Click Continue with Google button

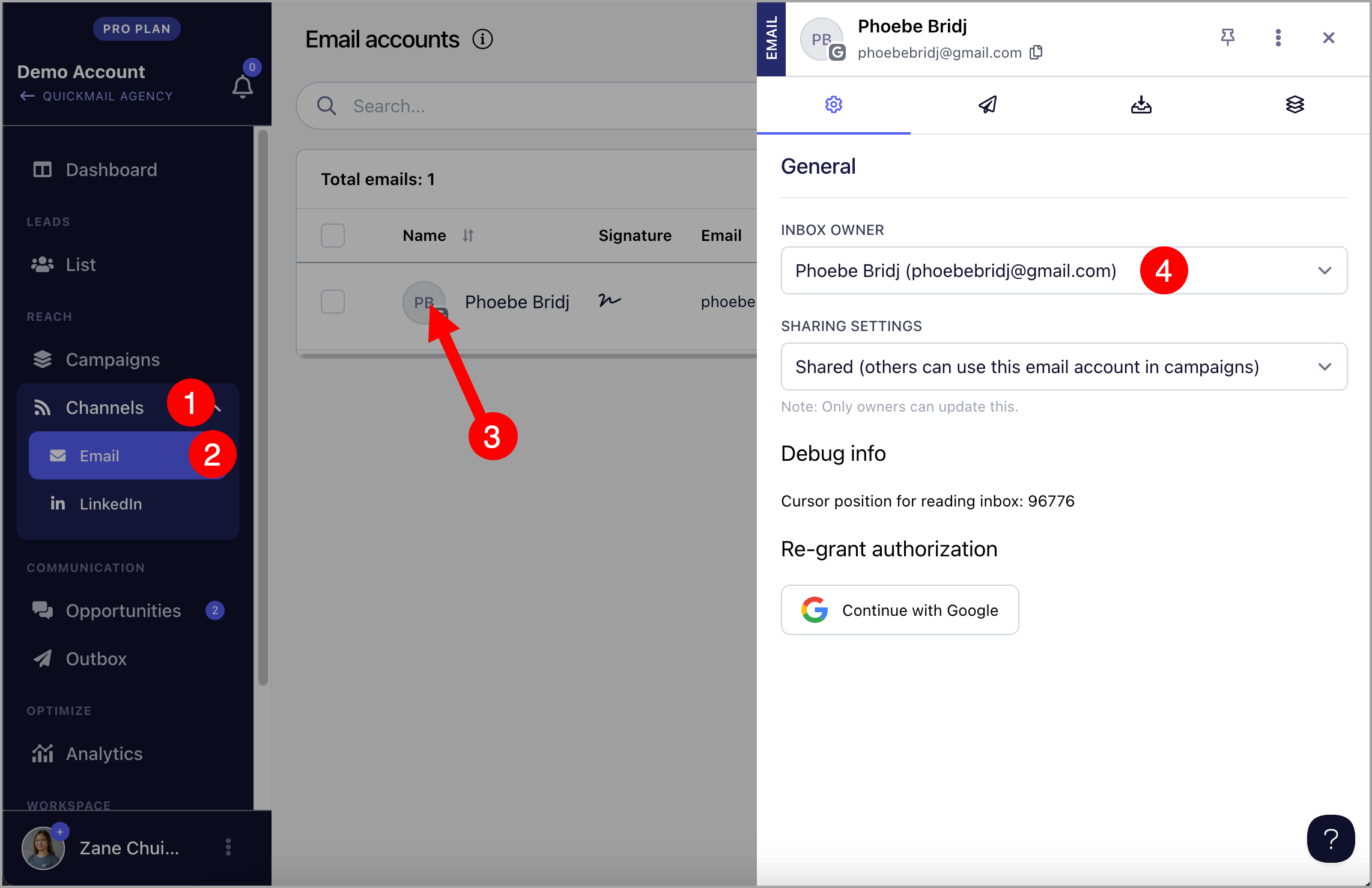click(900, 610)
